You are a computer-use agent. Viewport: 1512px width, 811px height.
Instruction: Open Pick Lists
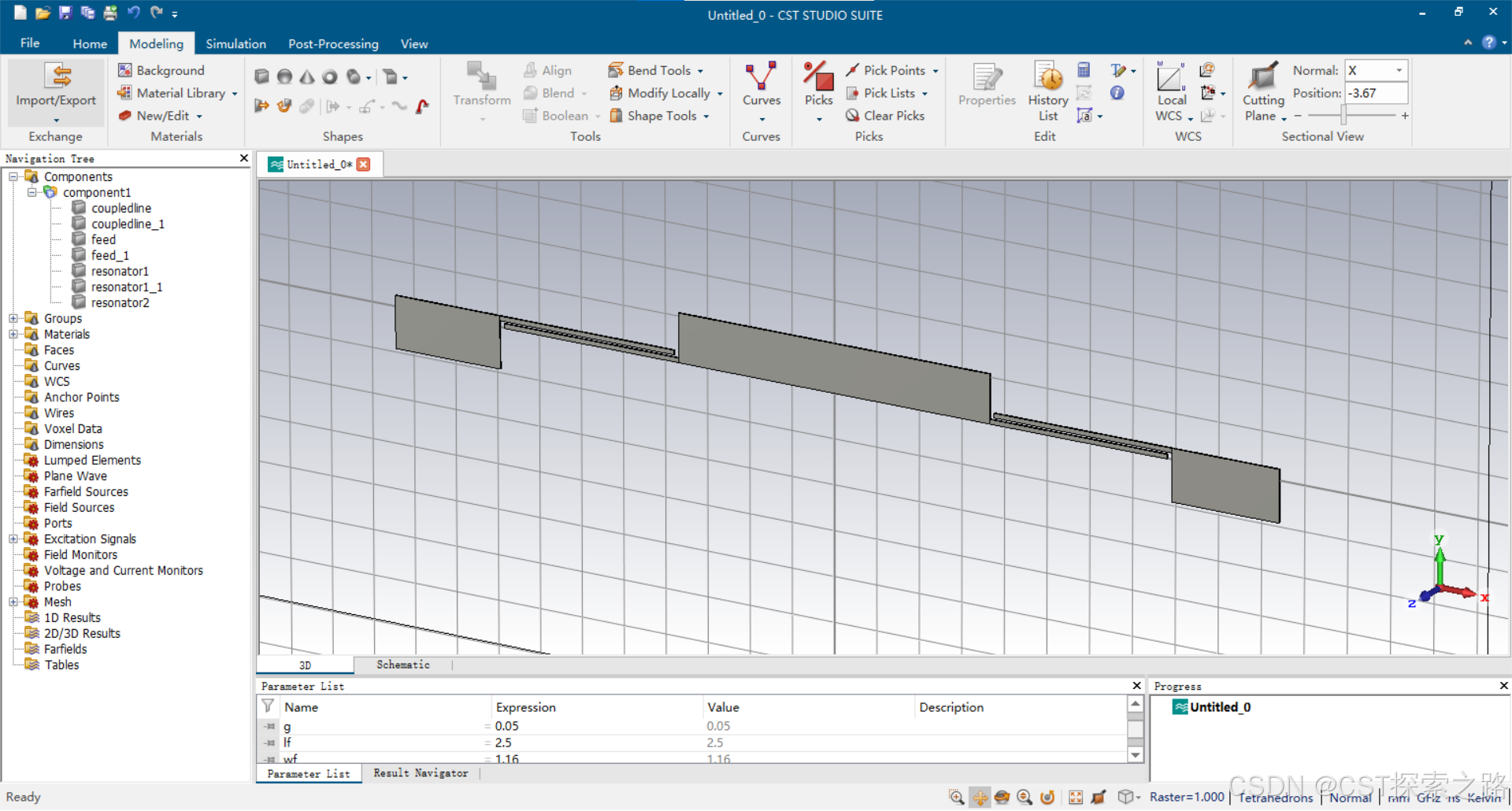coord(886,93)
